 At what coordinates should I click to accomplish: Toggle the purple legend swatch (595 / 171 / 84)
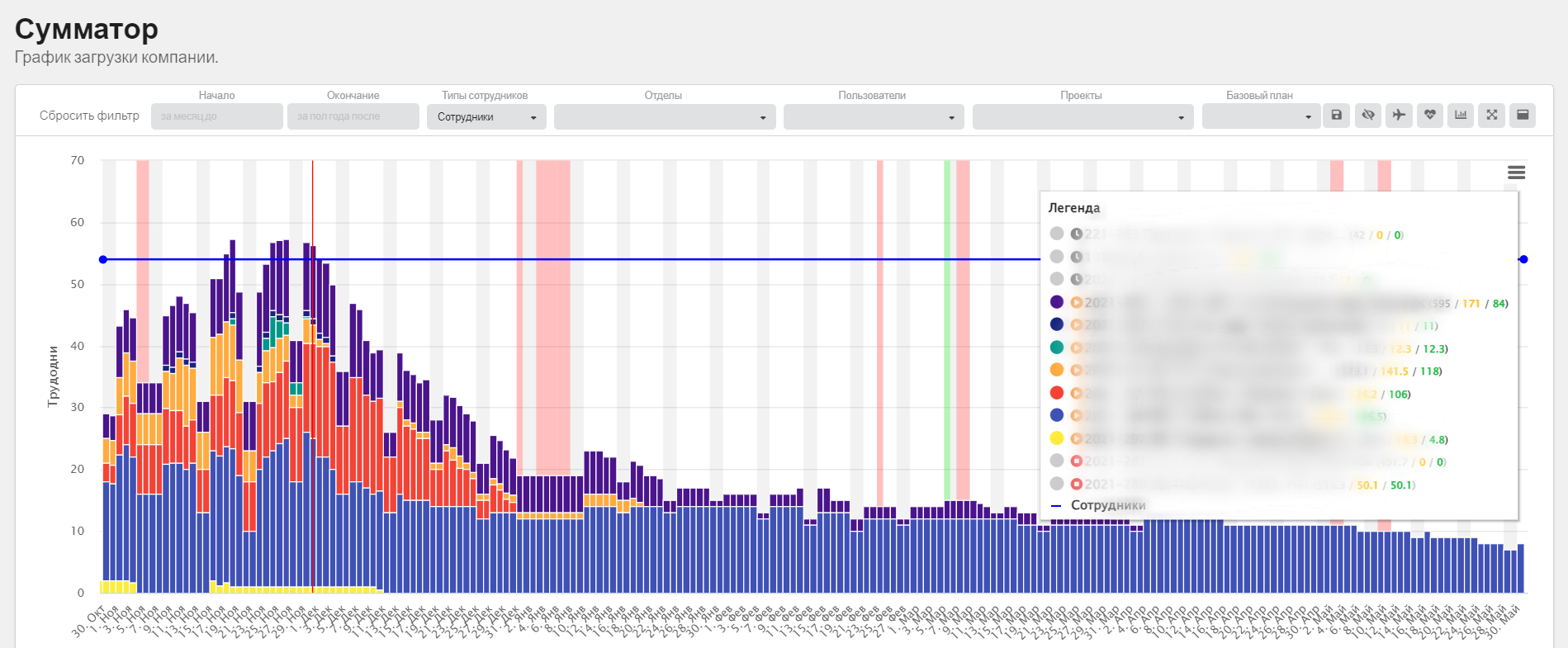[x=1057, y=302]
